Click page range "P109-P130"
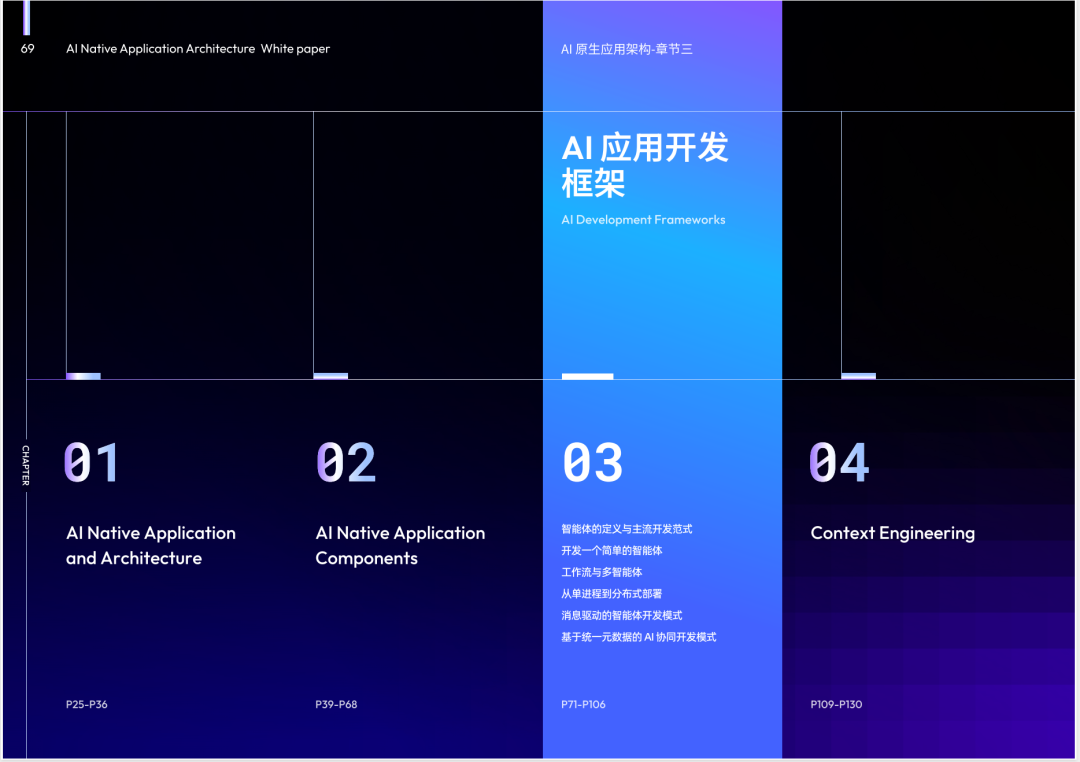1080x762 pixels. (836, 704)
